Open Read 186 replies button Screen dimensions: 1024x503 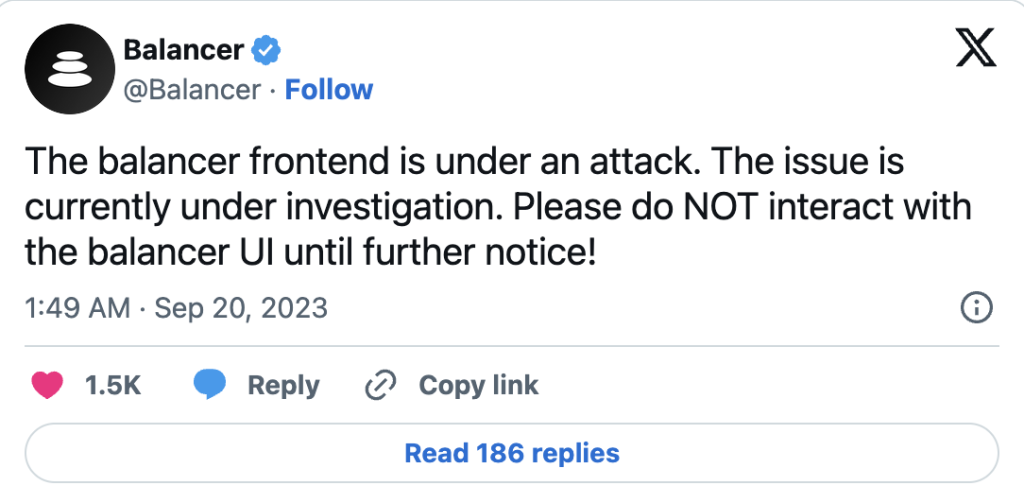511,453
